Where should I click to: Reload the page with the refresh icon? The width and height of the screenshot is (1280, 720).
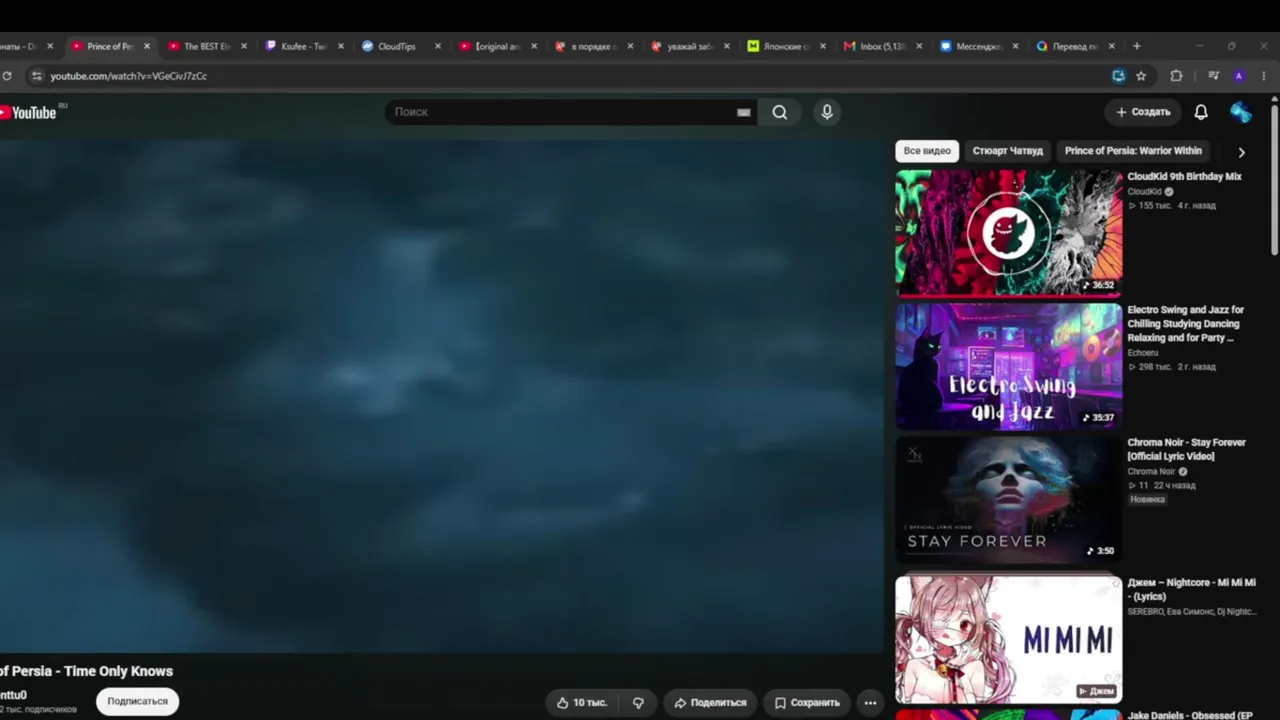tap(7, 76)
